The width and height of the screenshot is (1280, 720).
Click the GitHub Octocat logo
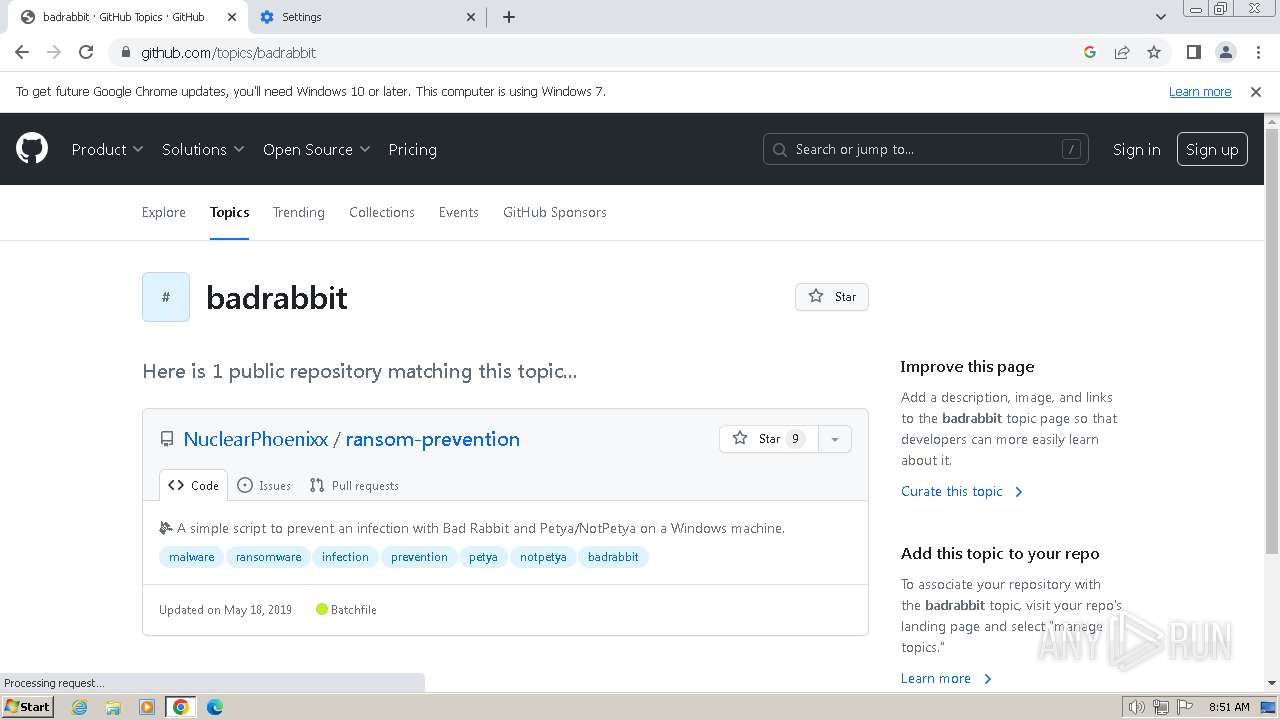click(32, 149)
